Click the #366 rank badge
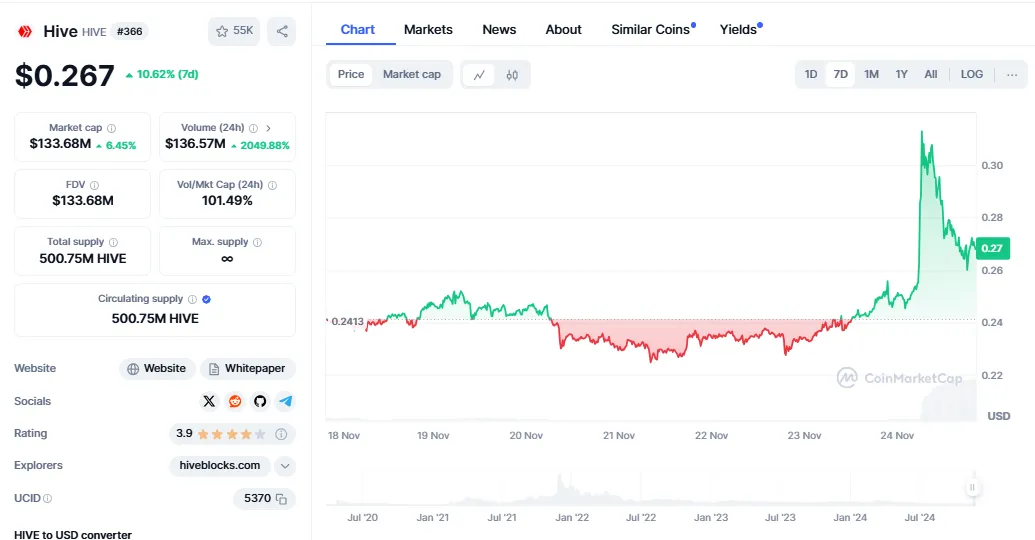The height and width of the screenshot is (540, 1035). pyautogui.click(x=129, y=31)
